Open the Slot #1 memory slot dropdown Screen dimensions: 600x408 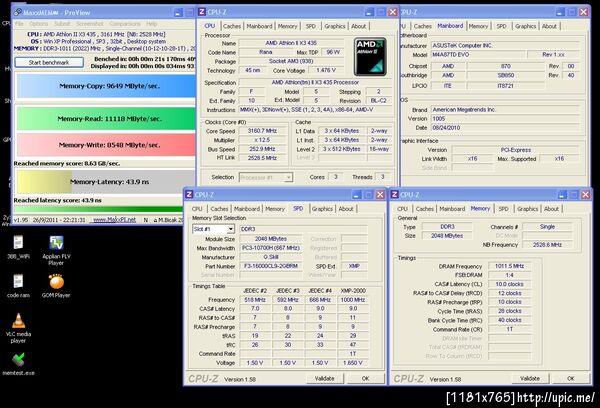[x=213, y=229]
